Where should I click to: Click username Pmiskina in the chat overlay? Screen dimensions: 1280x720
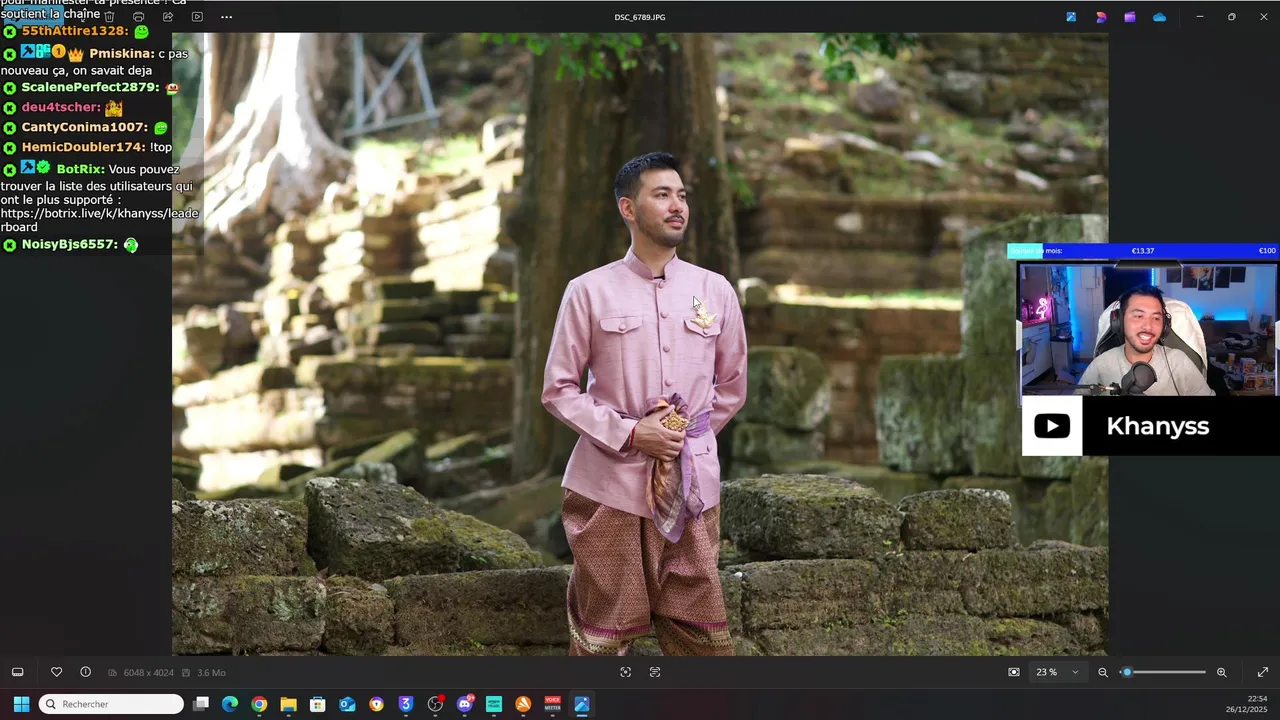[121, 54]
